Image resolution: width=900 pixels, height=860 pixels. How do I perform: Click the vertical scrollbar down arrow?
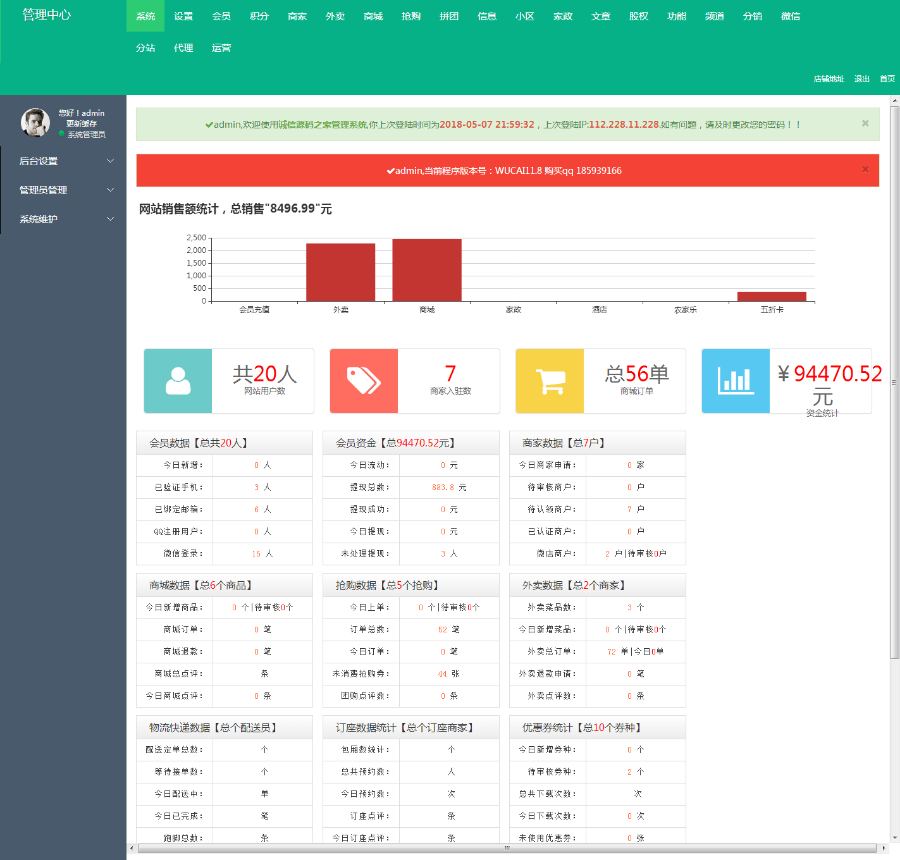[895, 838]
